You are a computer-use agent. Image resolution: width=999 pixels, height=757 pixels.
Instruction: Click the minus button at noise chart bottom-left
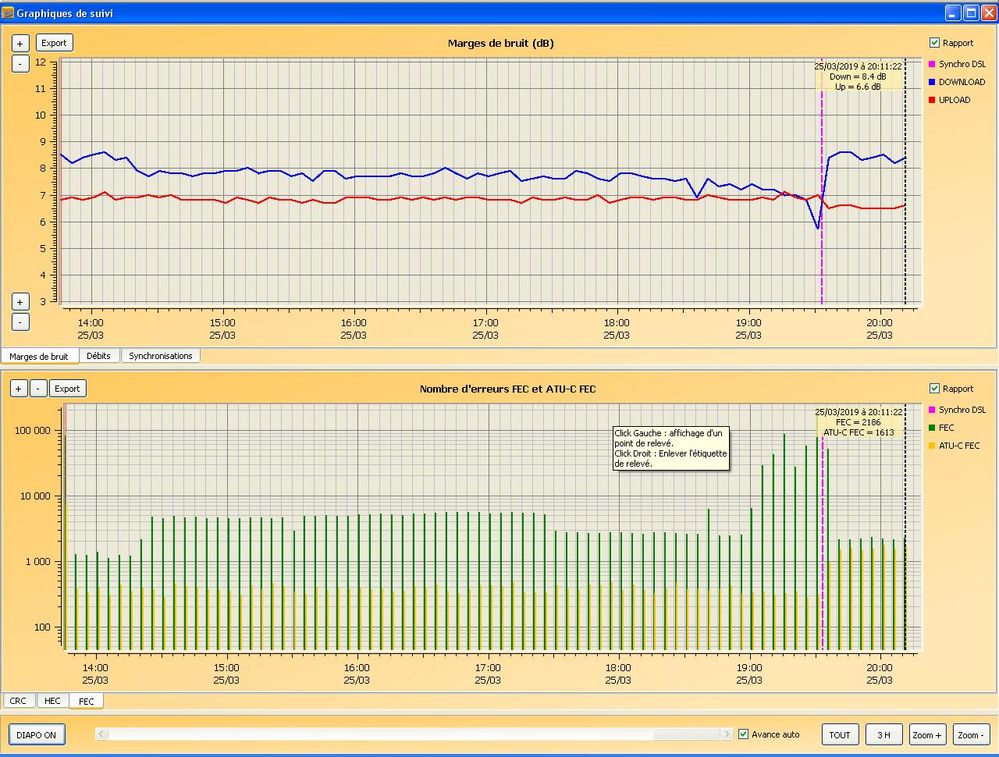point(20,322)
